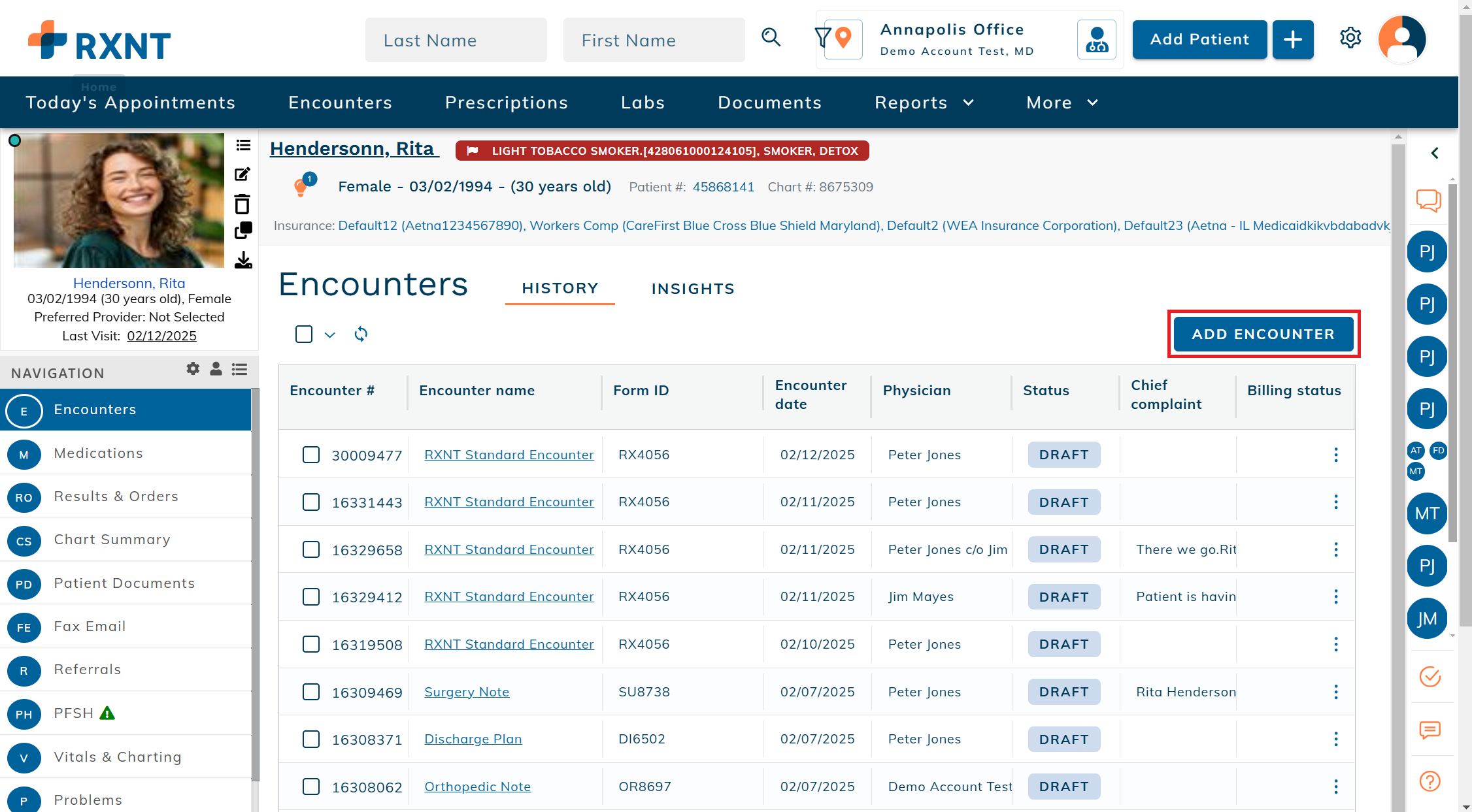Open settings gear in header

(x=1350, y=38)
